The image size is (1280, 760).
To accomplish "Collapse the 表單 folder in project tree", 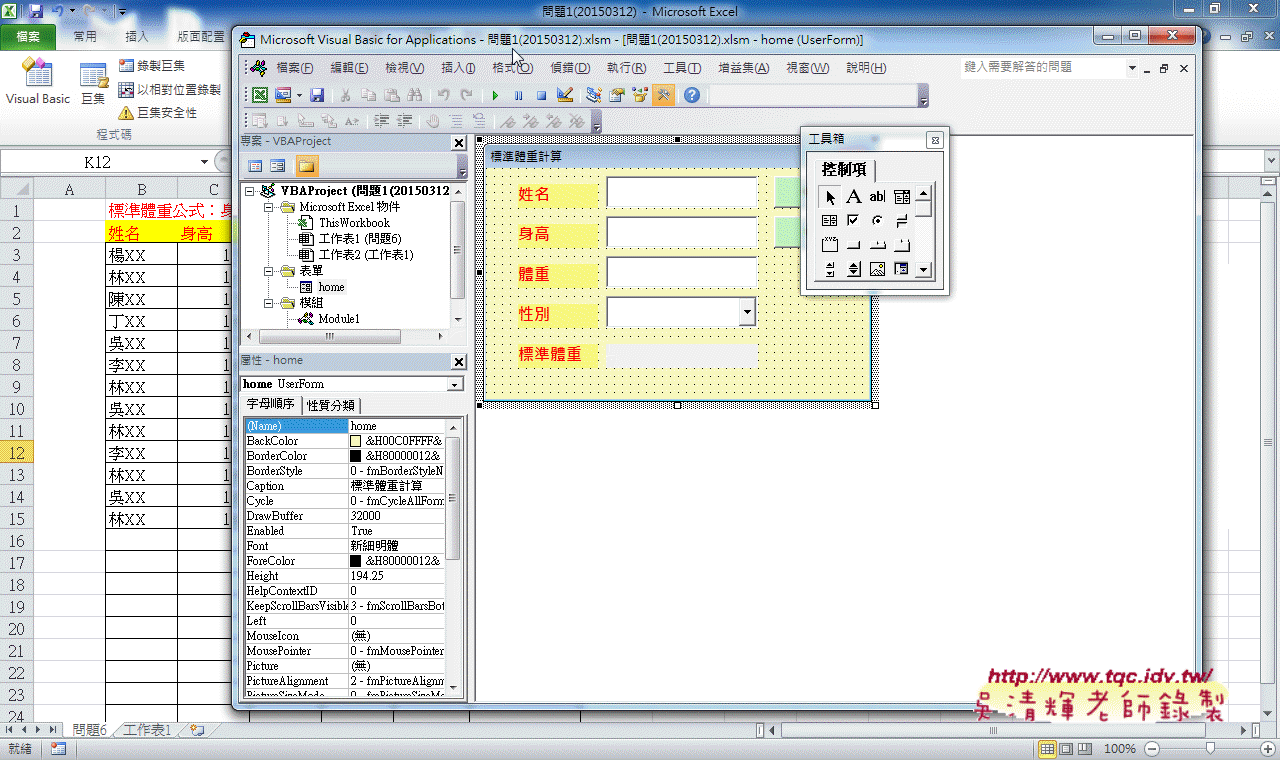I will click(x=269, y=271).
